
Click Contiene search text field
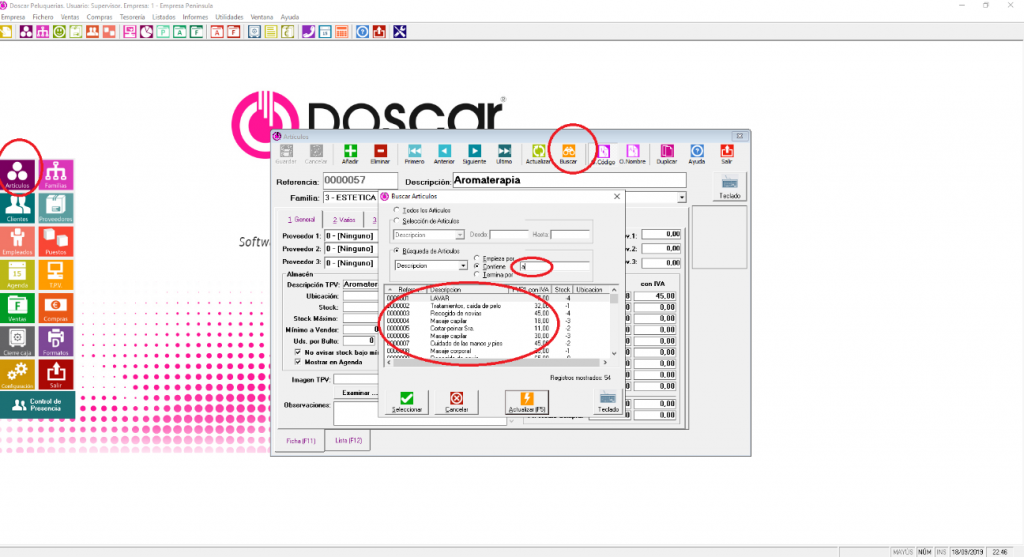[x=554, y=266]
